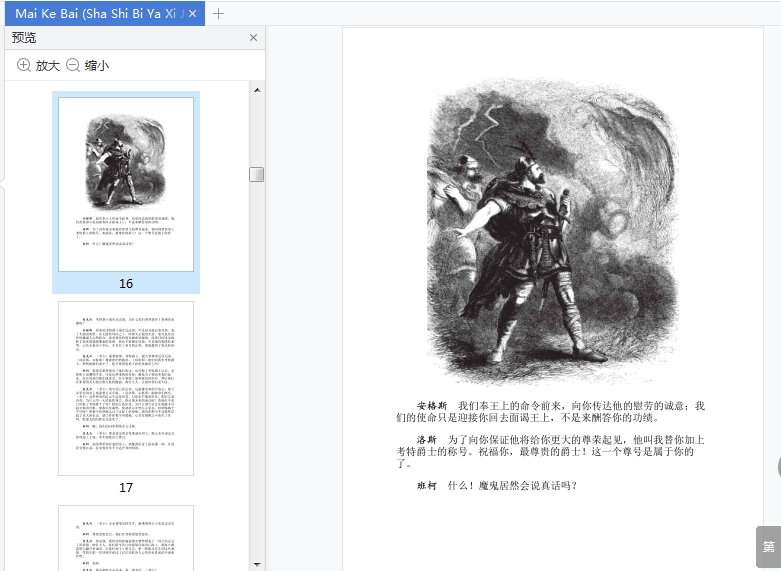Open a new tab with plus button
This screenshot has height=571, width=781.
[x=218, y=14]
